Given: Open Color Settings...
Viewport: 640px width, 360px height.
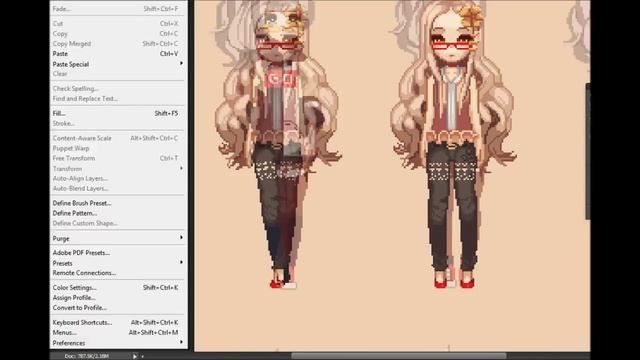Looking at the screenshot, I should [x=118, y=288].
